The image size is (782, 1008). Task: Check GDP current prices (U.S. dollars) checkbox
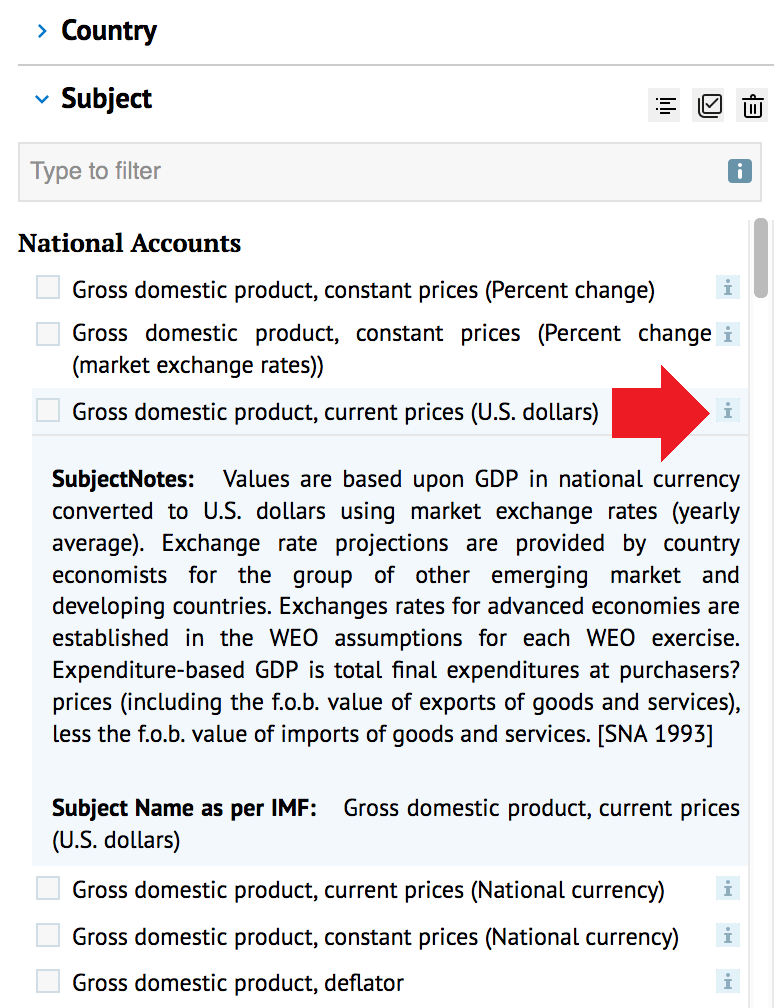pos(48,410)
